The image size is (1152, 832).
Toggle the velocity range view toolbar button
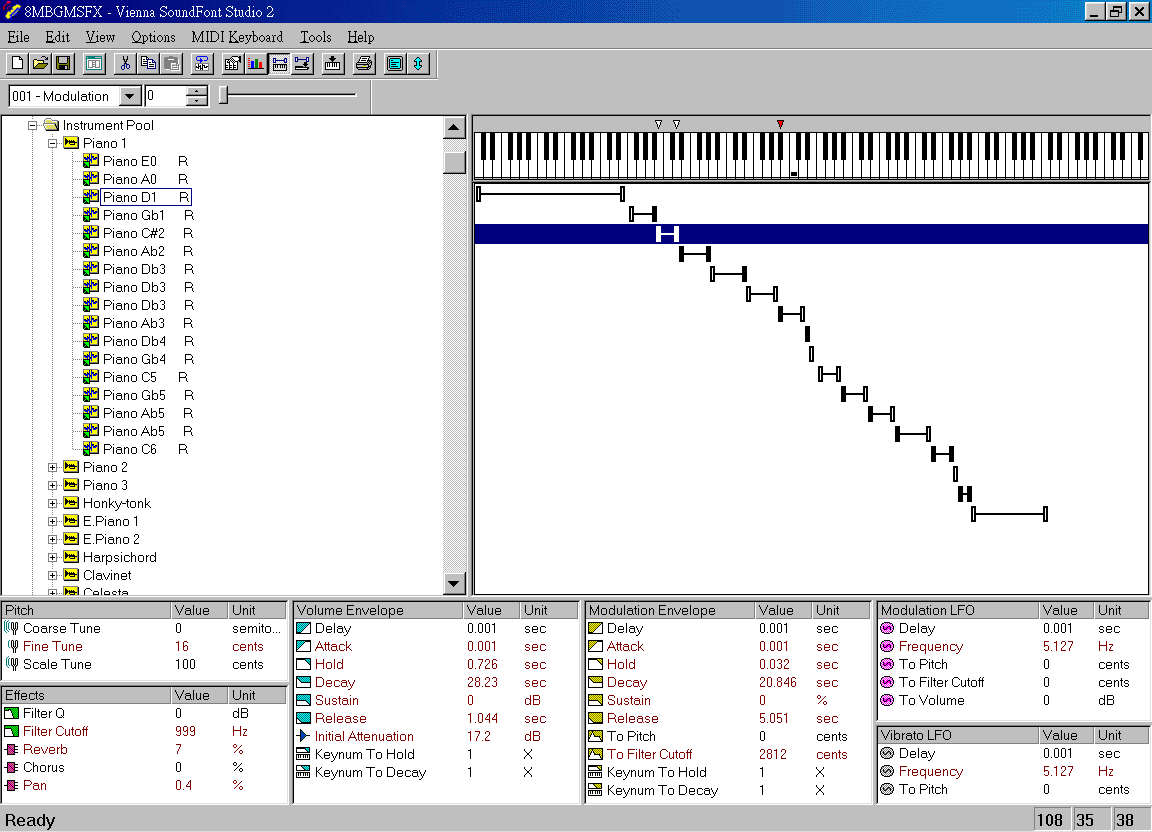pos(302,64)
